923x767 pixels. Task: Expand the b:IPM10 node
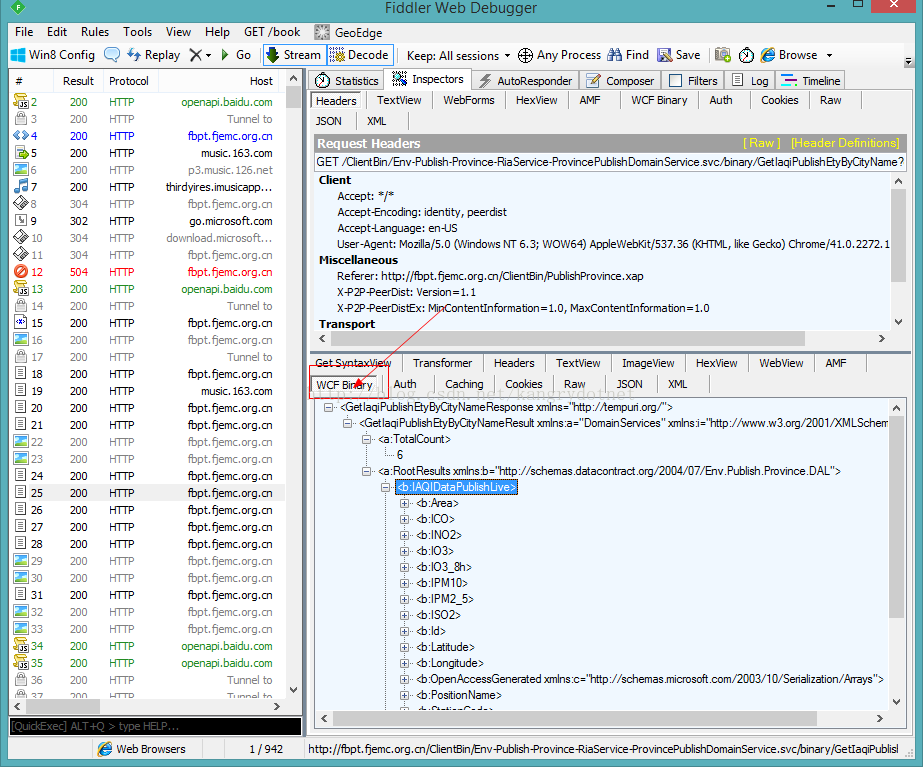point(404,583)
